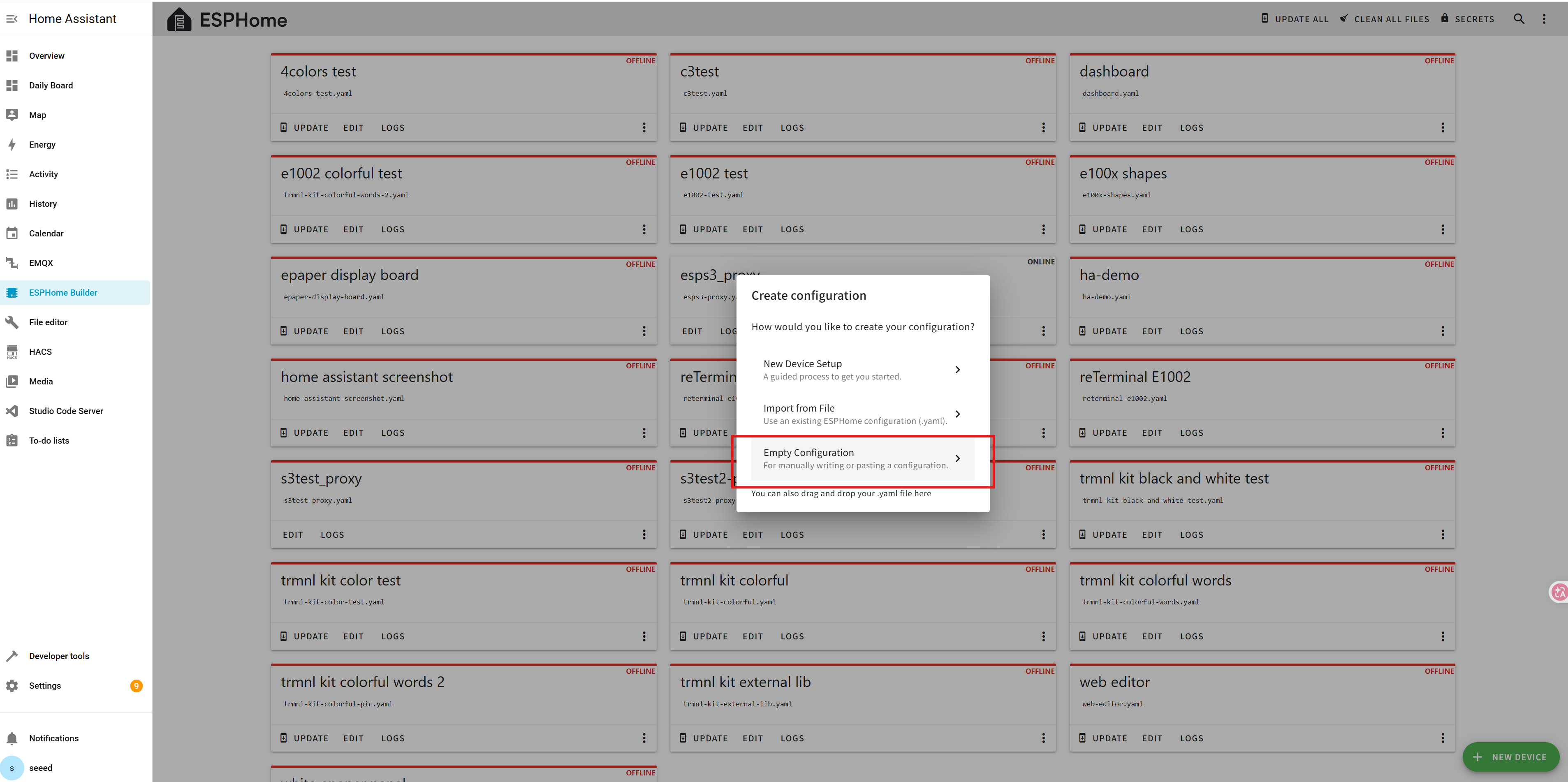
Task: Open the c3test card overflow menu
Action: [1043, 128]
